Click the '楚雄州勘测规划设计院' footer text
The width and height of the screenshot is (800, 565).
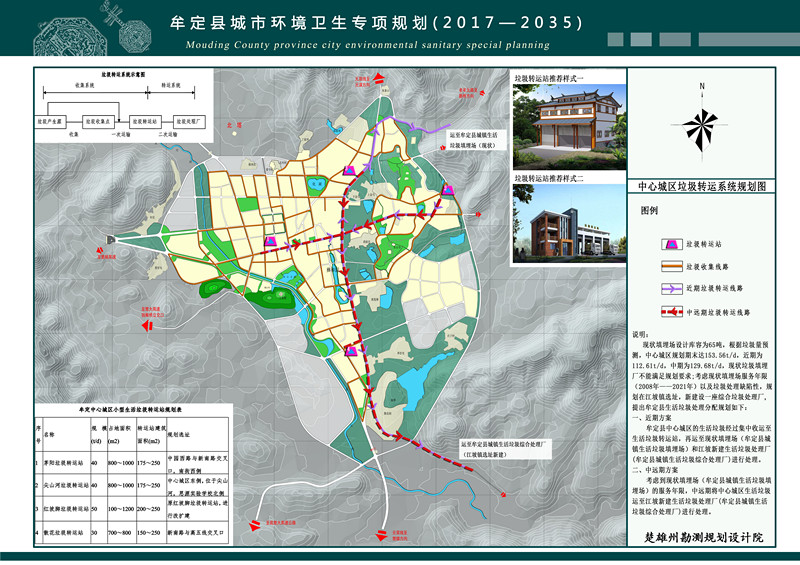point(704,538)
